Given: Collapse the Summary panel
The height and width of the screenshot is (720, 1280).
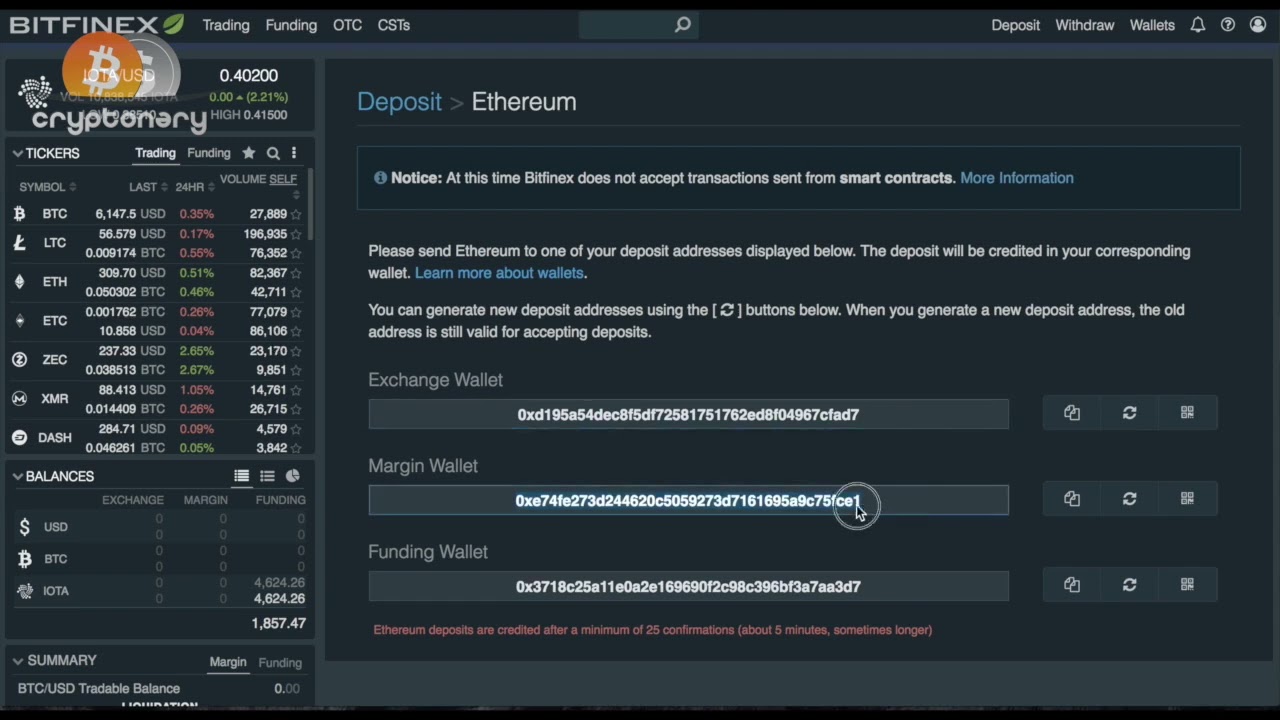Looking at the screenshot, I should point(17,660).
